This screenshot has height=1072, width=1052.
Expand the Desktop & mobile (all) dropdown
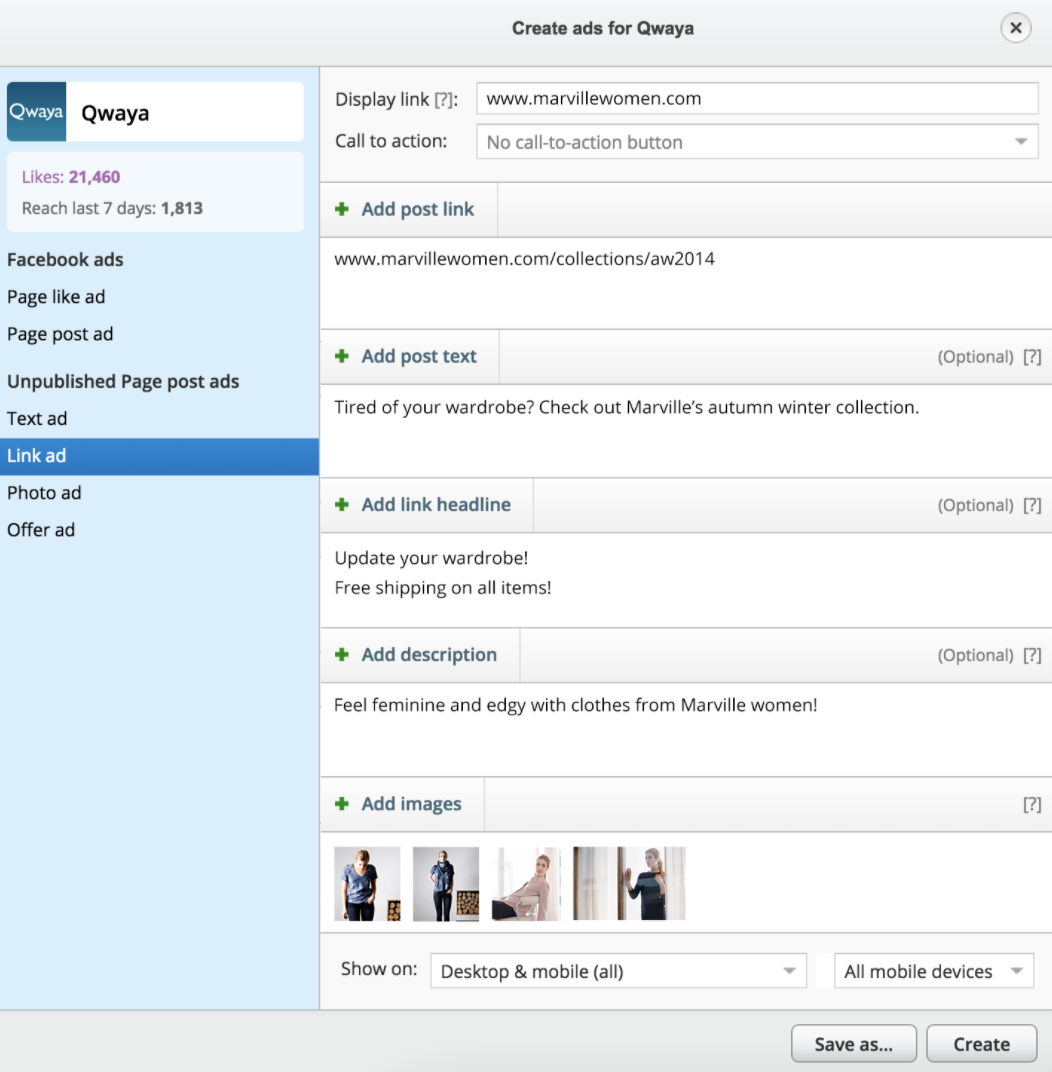click(618, 972)
